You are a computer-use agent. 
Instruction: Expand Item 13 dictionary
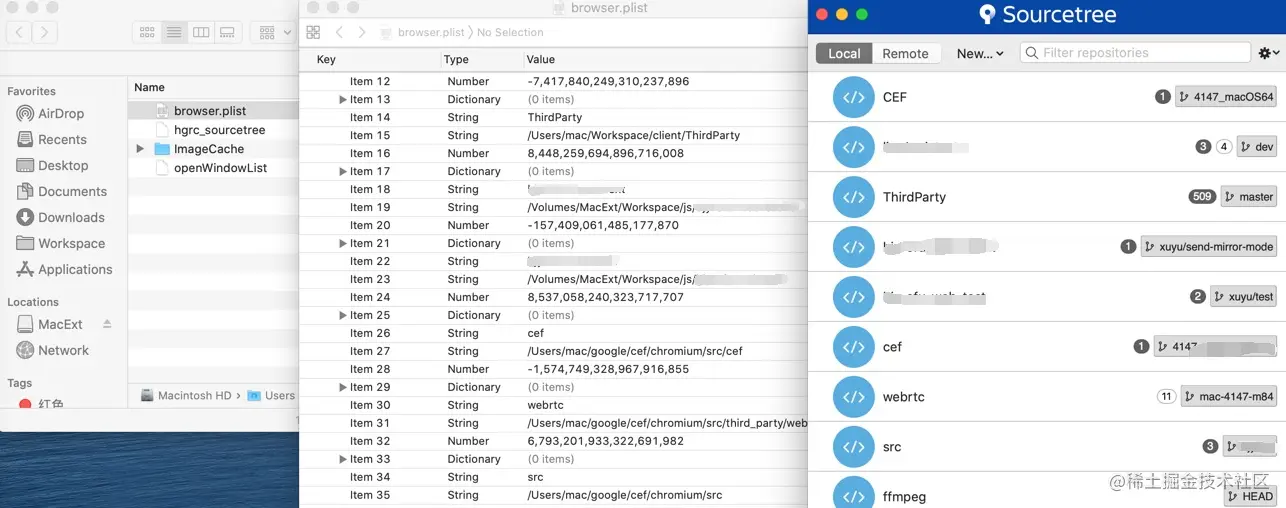(342, 100)
